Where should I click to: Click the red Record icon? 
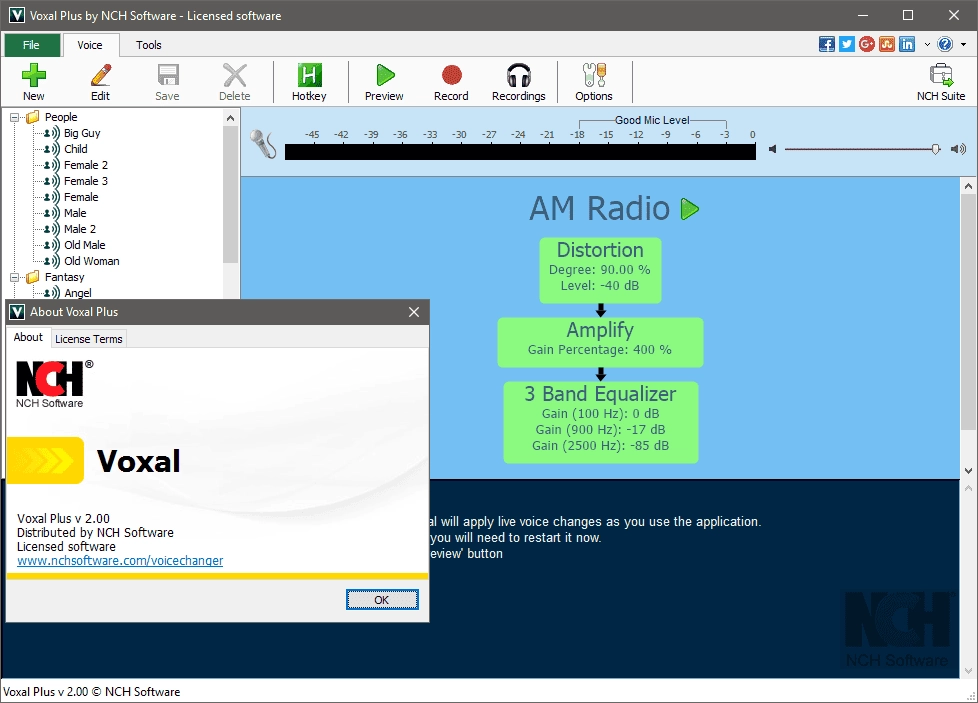pos(452,75)
